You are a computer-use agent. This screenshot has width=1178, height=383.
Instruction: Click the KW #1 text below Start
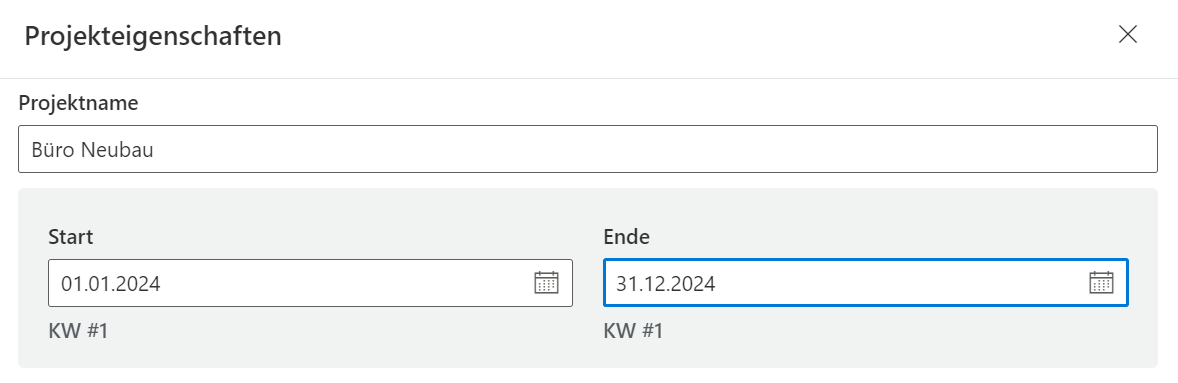tap(78, 331)
